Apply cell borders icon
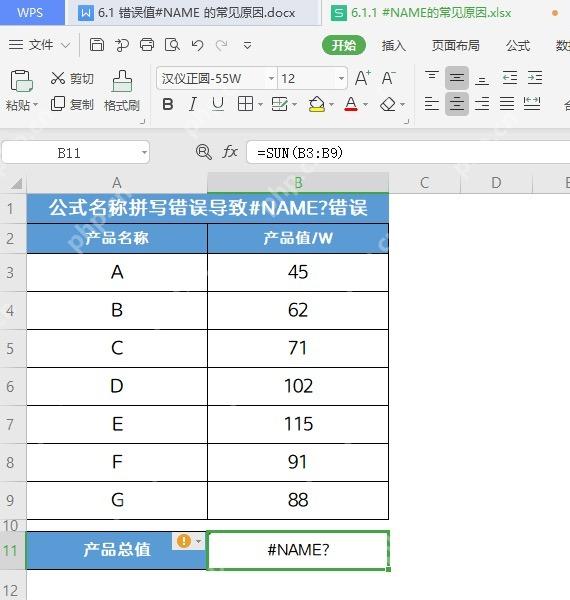570x600 pixels. point(245,104)
